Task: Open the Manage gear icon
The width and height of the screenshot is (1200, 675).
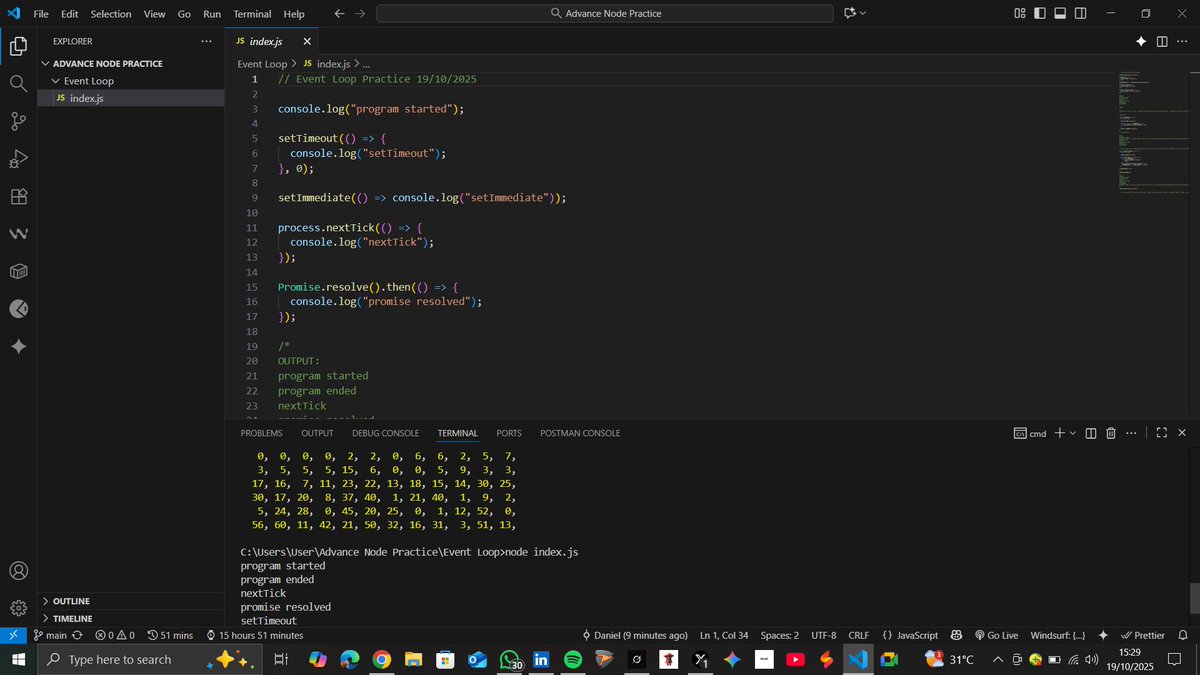Action: [18, 608]
